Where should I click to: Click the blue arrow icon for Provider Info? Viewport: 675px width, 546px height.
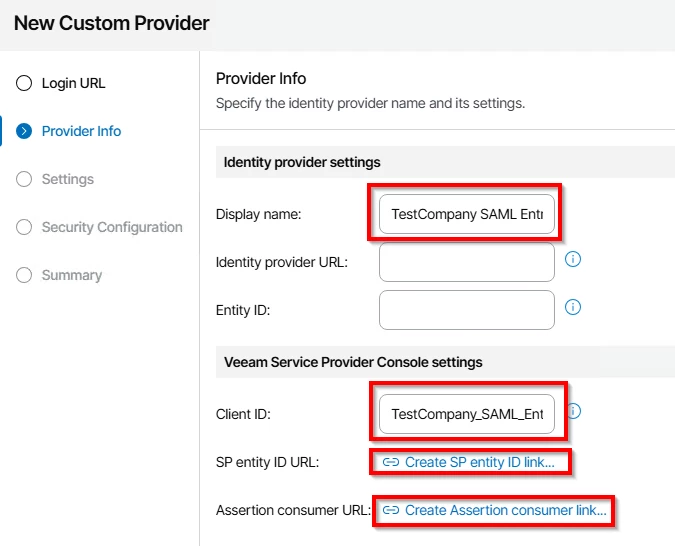24,131
